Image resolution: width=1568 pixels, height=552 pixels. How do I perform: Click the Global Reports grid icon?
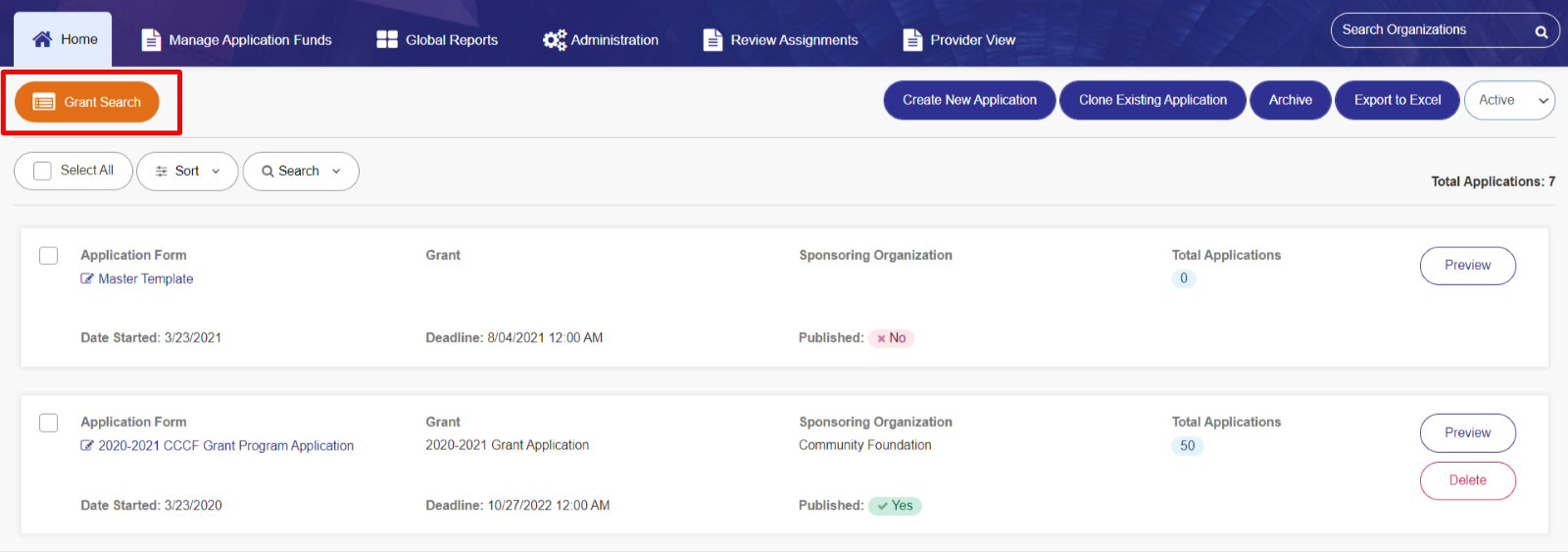point(387,39)
